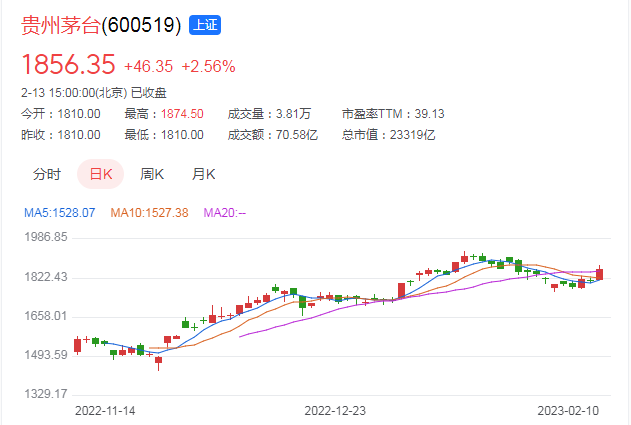This screenshot has height=425, width=631.
Task: Click the 昨收：1810.00 value
Action: 61,135
